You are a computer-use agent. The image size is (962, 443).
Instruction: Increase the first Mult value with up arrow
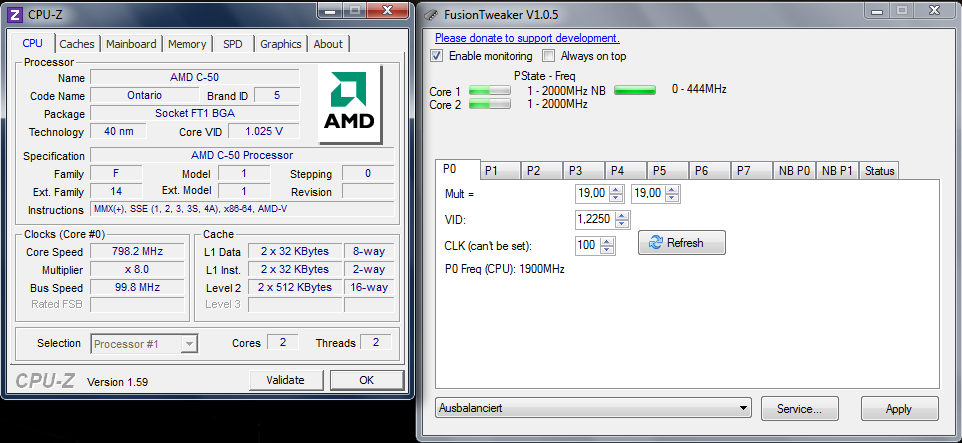click(617, 190)
